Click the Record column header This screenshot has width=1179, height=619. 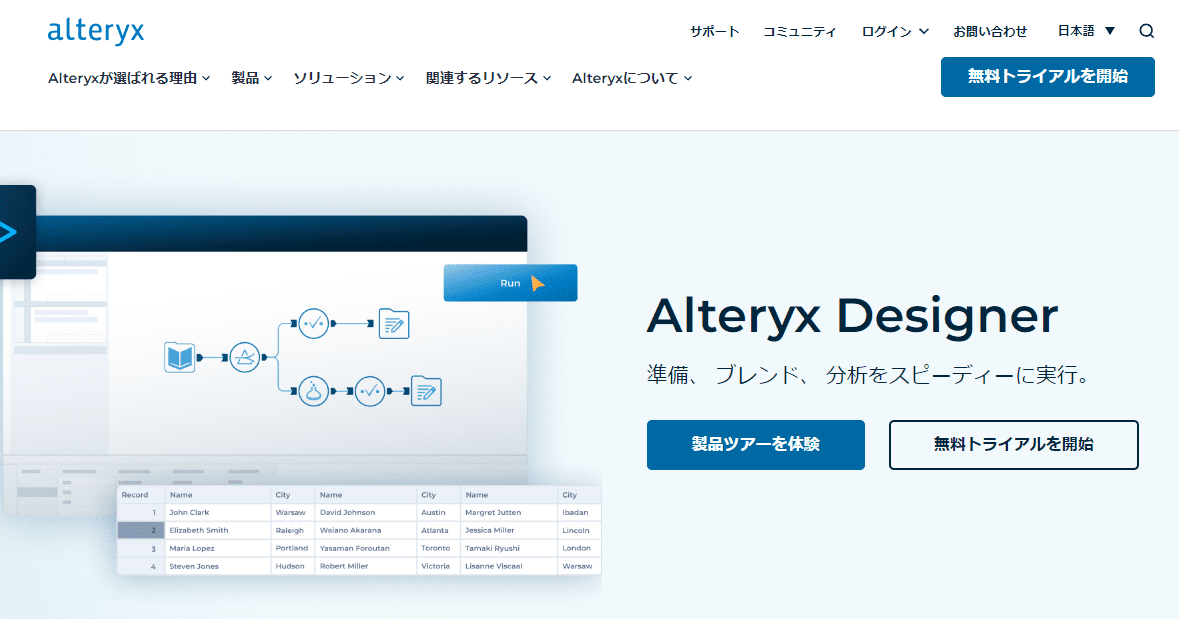point(141,495)
